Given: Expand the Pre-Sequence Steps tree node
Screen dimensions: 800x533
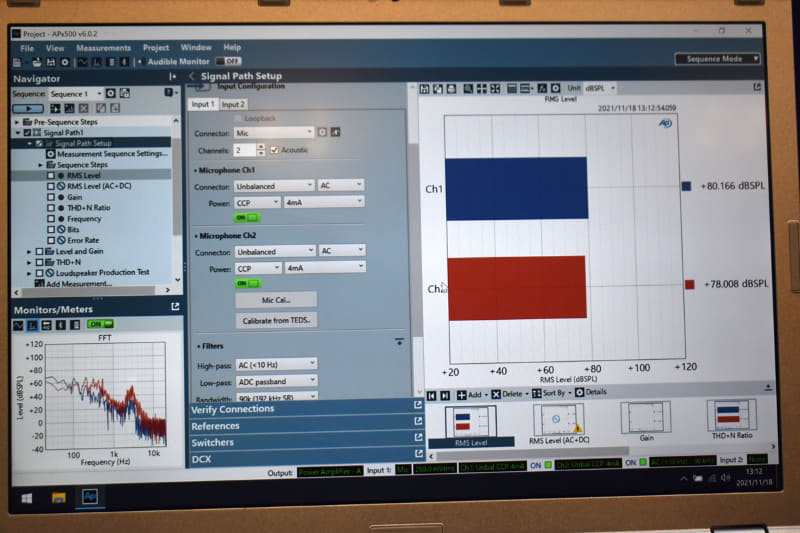Looking at the screenshot, I should (17, 122).
